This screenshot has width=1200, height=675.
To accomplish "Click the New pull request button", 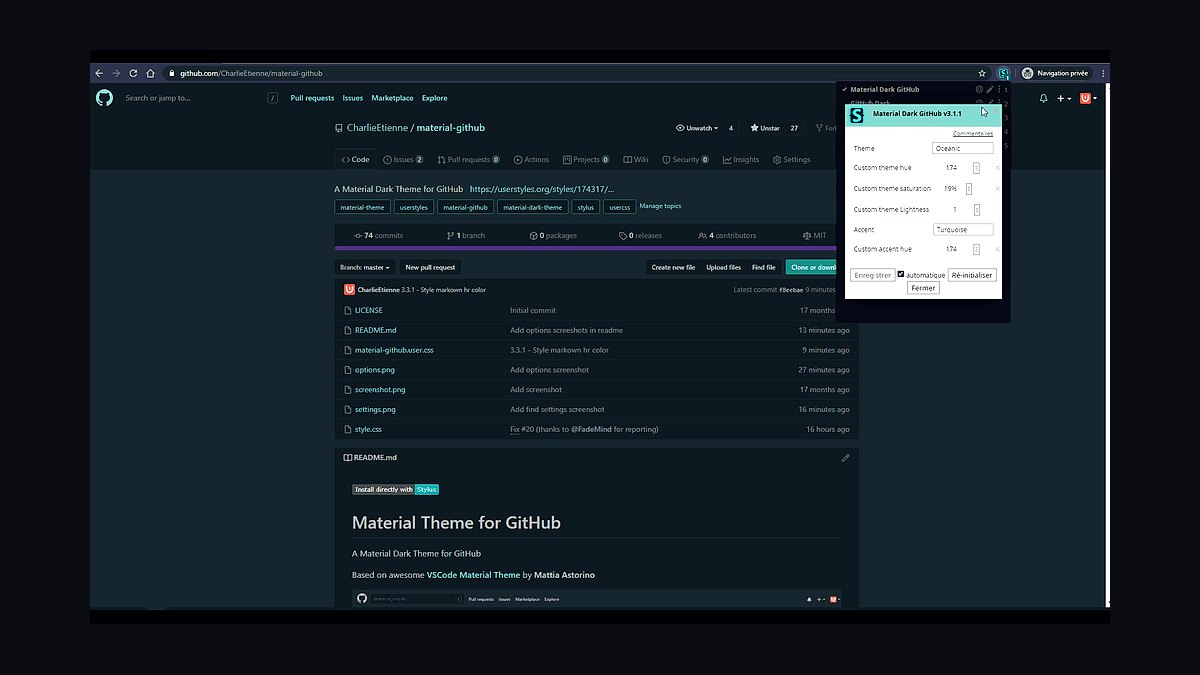I will pos(430,267).
